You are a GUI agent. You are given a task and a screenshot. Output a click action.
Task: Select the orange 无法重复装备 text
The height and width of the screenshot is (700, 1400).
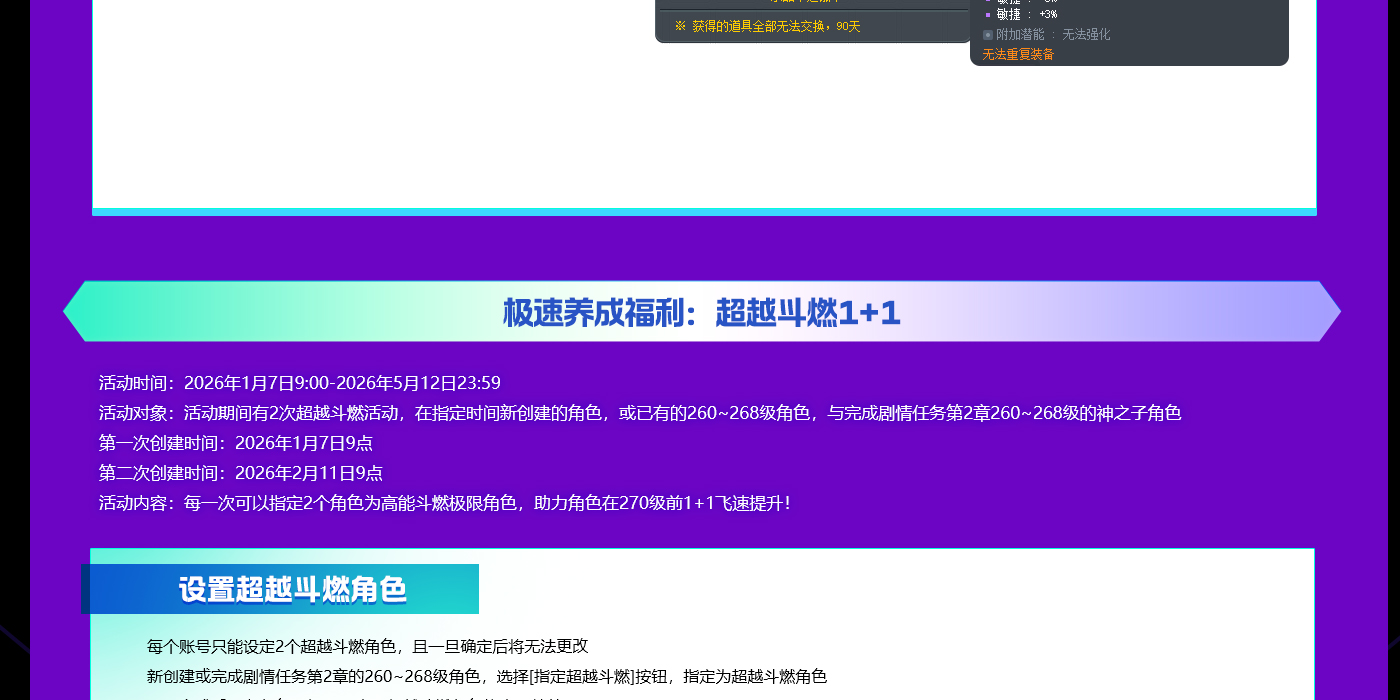pyautogui.click(x=1018, y=55)
